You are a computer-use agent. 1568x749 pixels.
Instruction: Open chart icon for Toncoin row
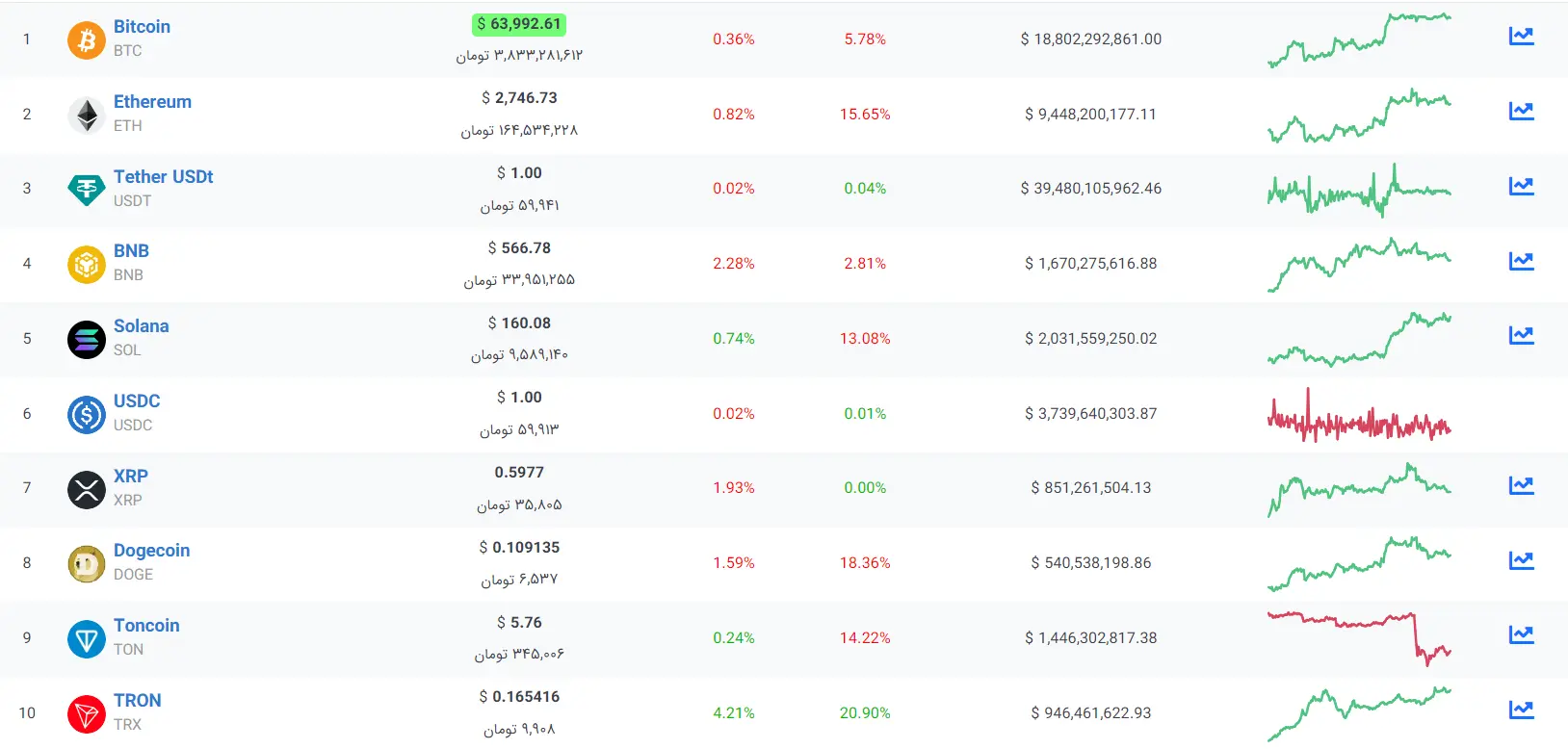click(x=1521, y=634)
